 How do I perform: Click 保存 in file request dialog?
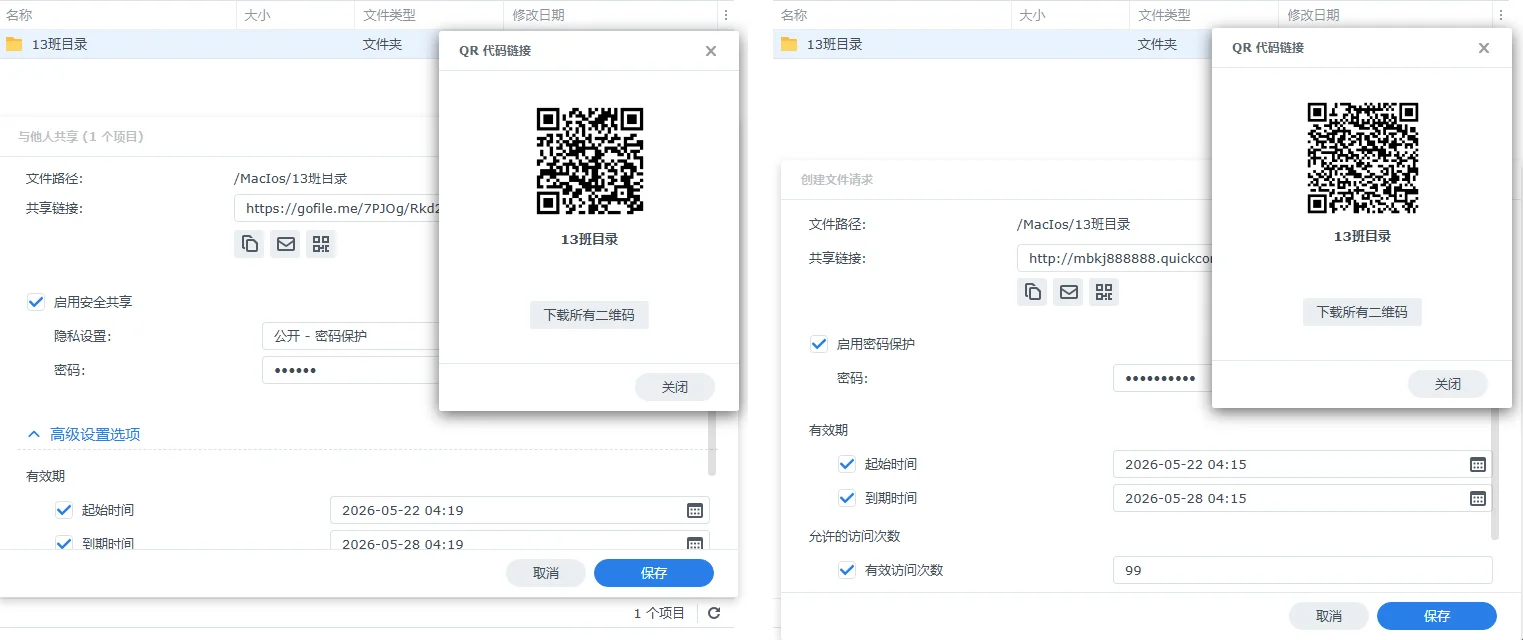coord(1437,616)
